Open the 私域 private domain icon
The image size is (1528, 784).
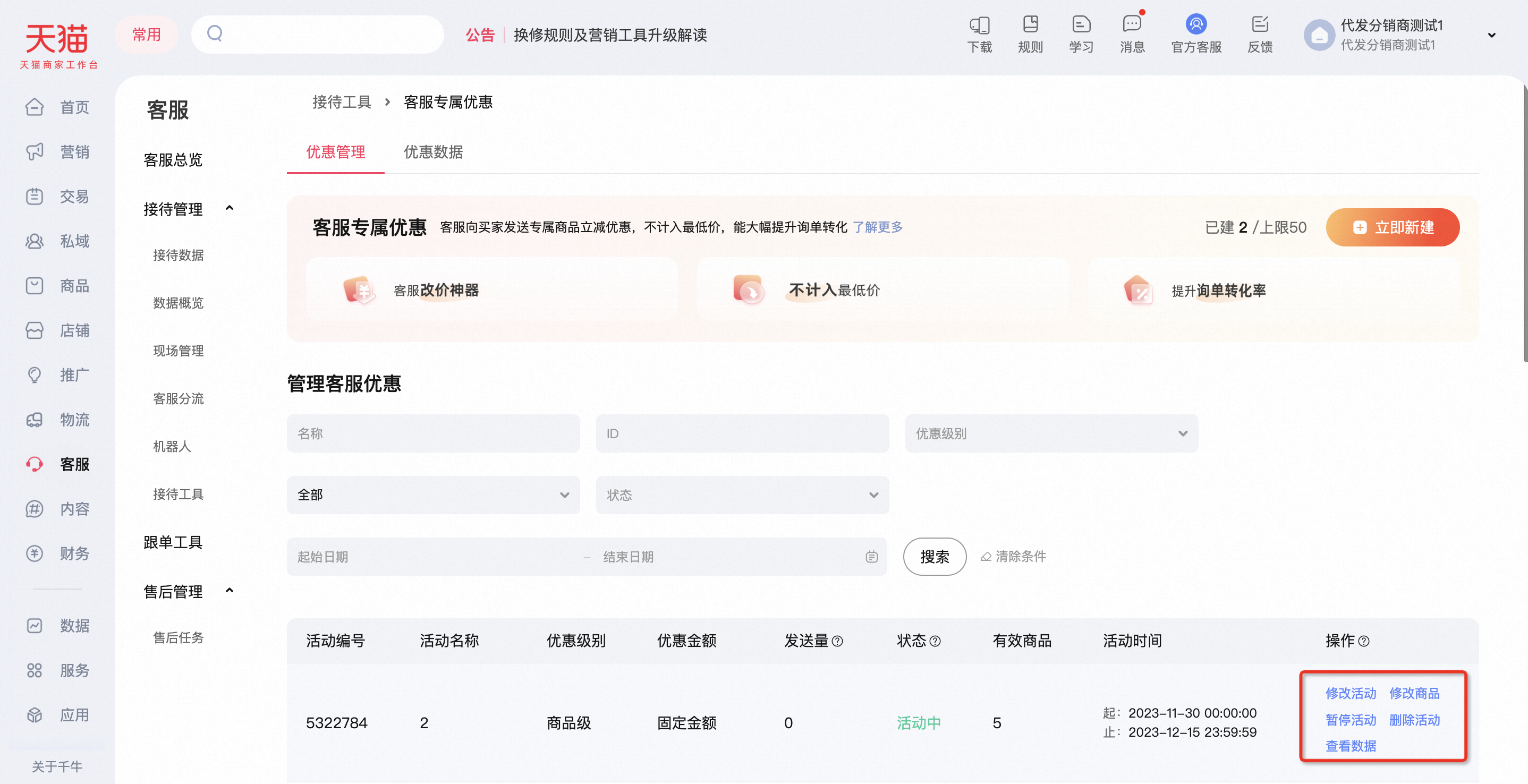(35, 241)
